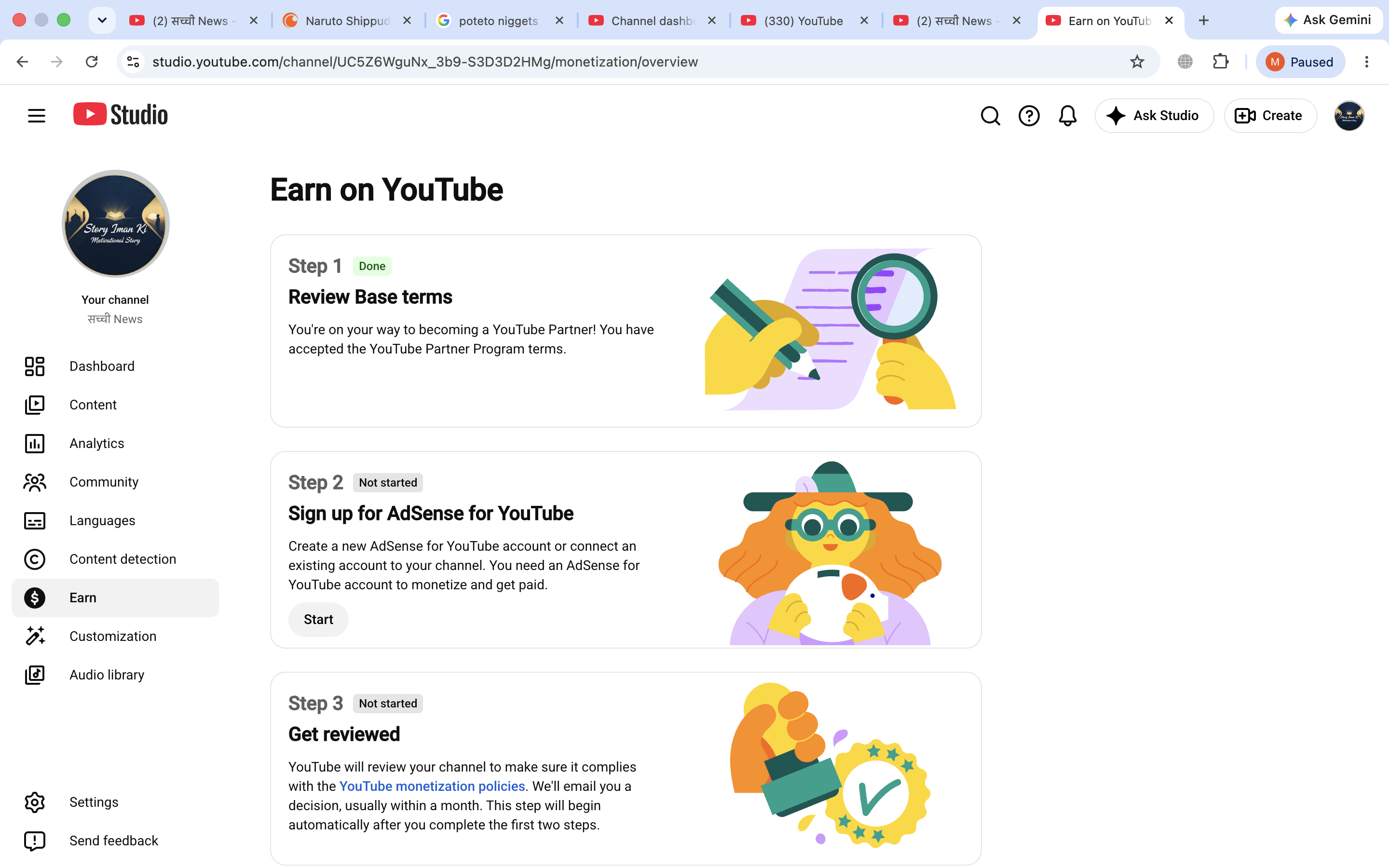Click the Step 1 Done badge
The height and width of the screenshot is (868, 1389).
click(x=372, y=266)
